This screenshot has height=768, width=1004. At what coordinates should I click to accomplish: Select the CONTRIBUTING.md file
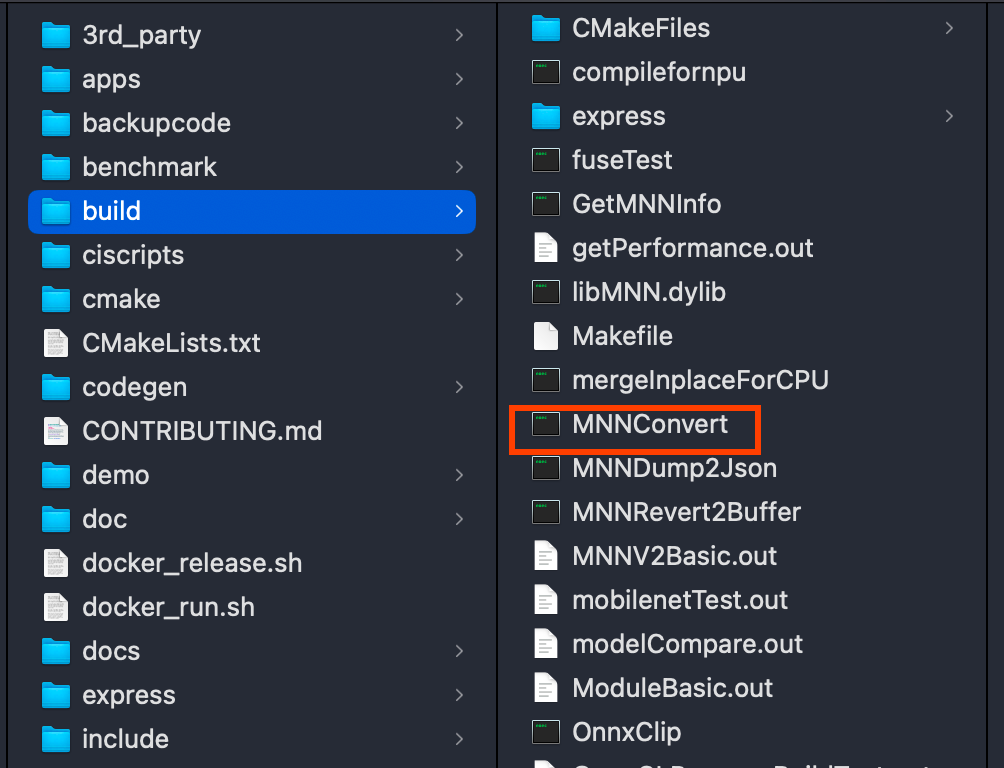click(x=202, y=431)
